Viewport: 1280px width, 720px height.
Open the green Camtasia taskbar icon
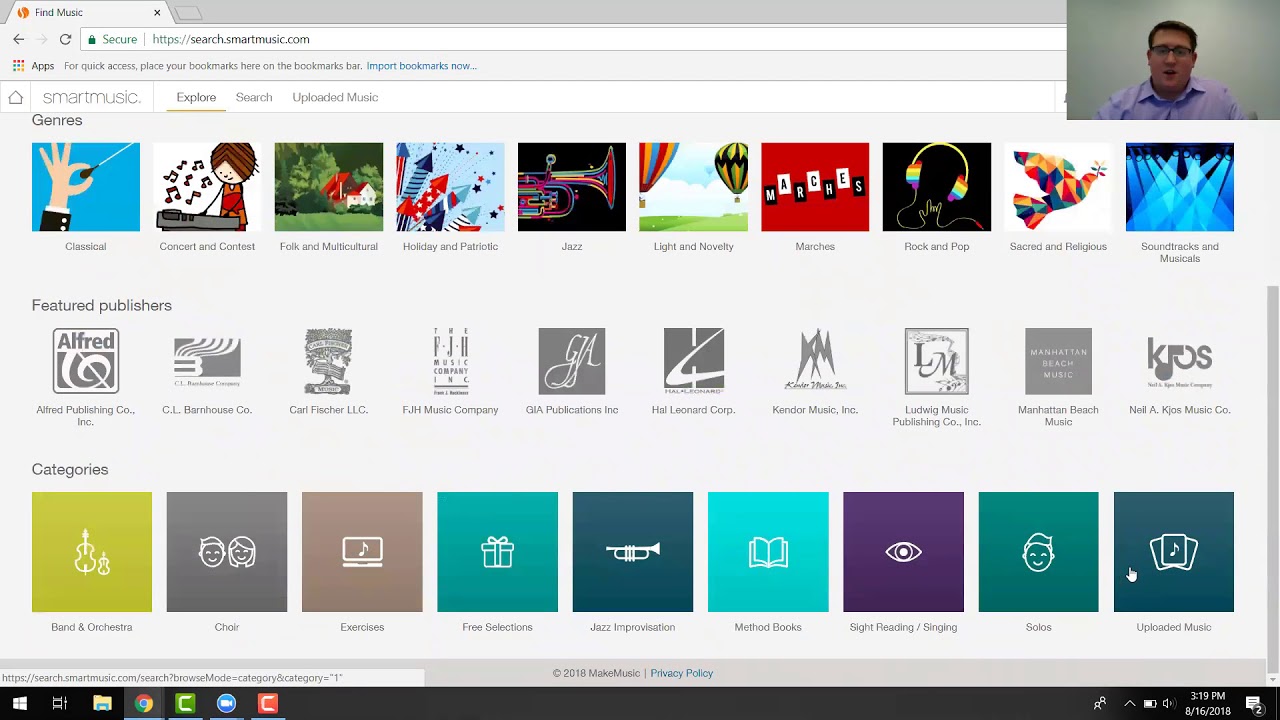pyautogui.click(x=185, y=704)
